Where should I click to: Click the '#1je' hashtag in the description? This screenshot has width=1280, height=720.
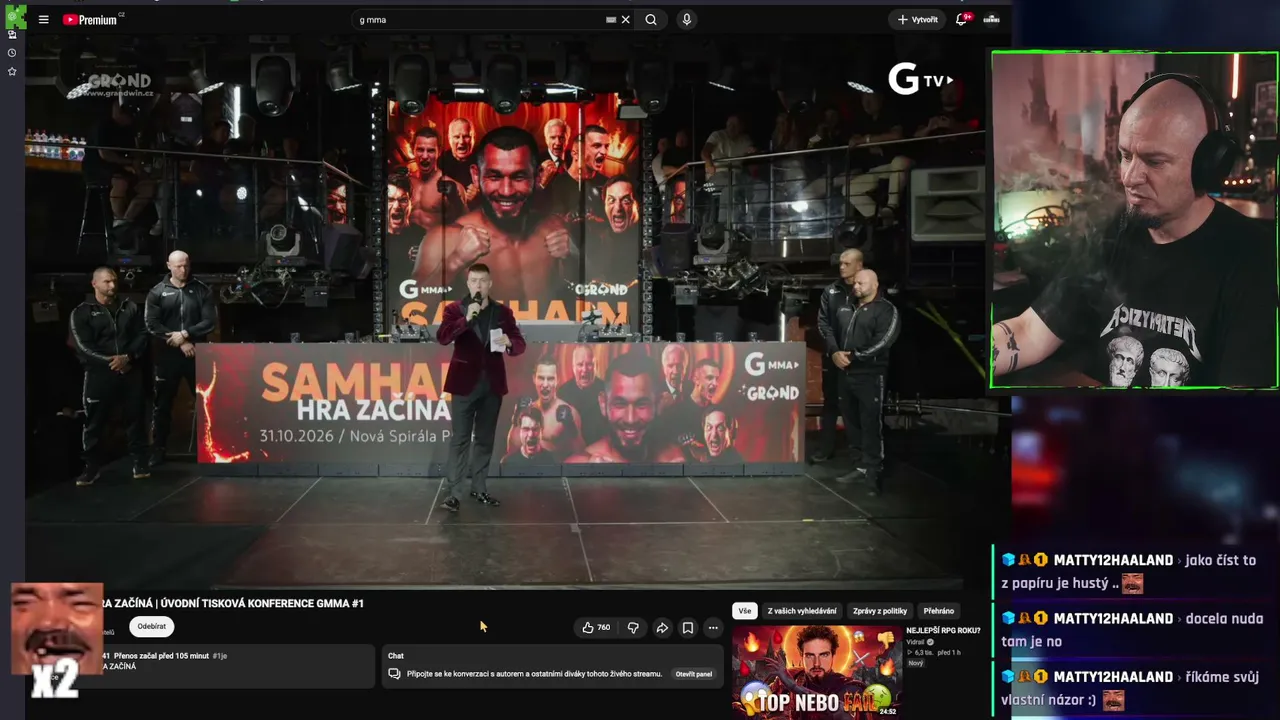[220, 656]
